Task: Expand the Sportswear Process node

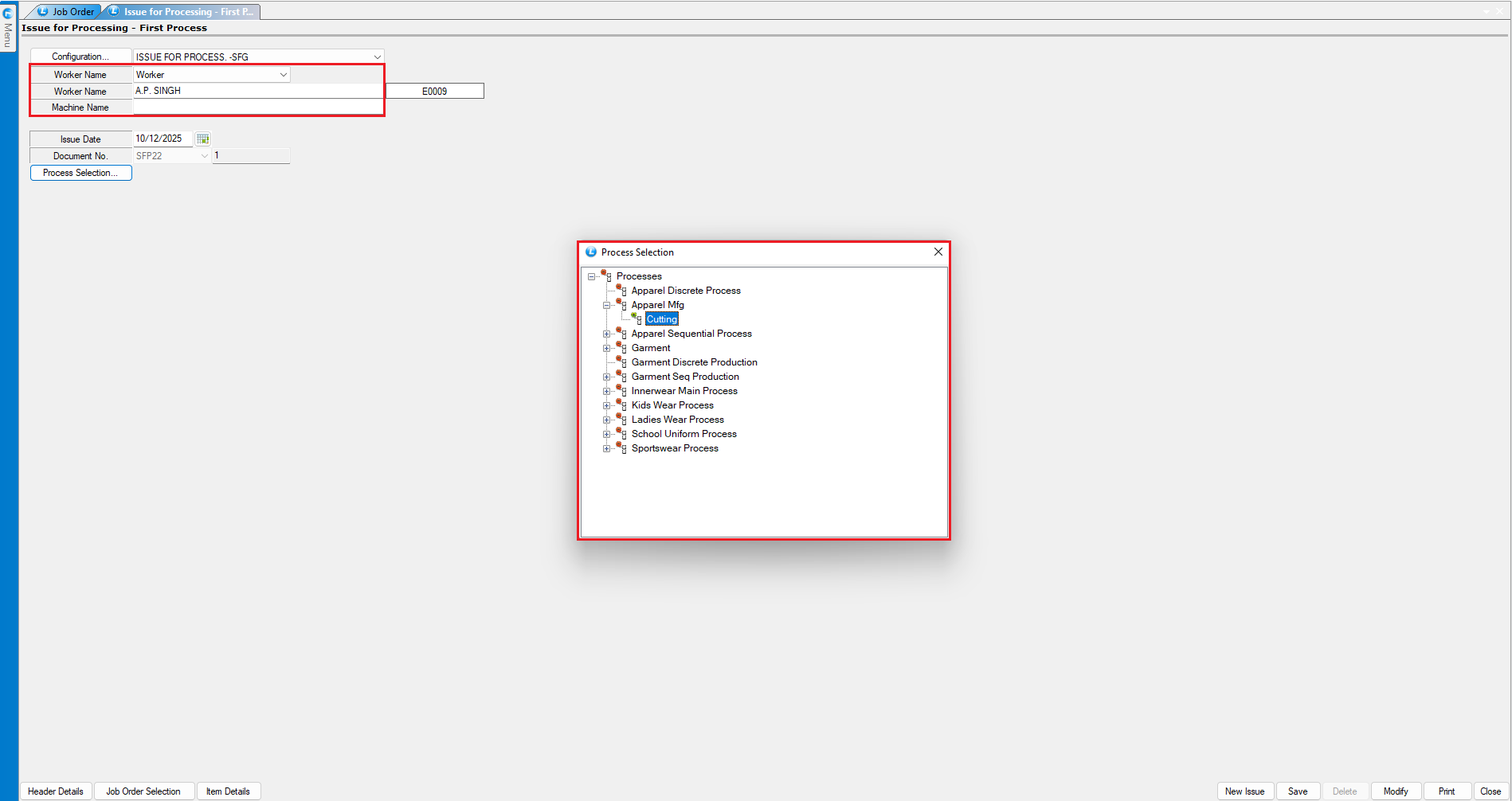Action: tap(606, 448)
